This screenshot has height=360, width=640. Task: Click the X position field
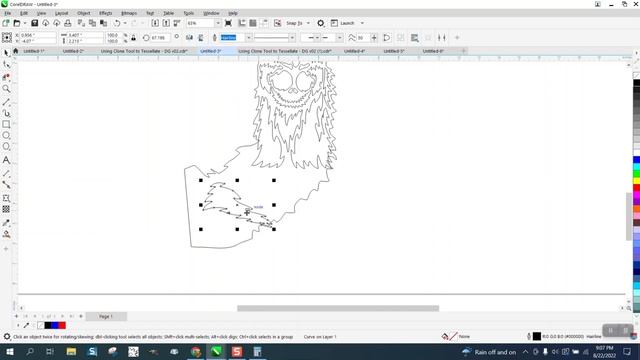point(38,36)
